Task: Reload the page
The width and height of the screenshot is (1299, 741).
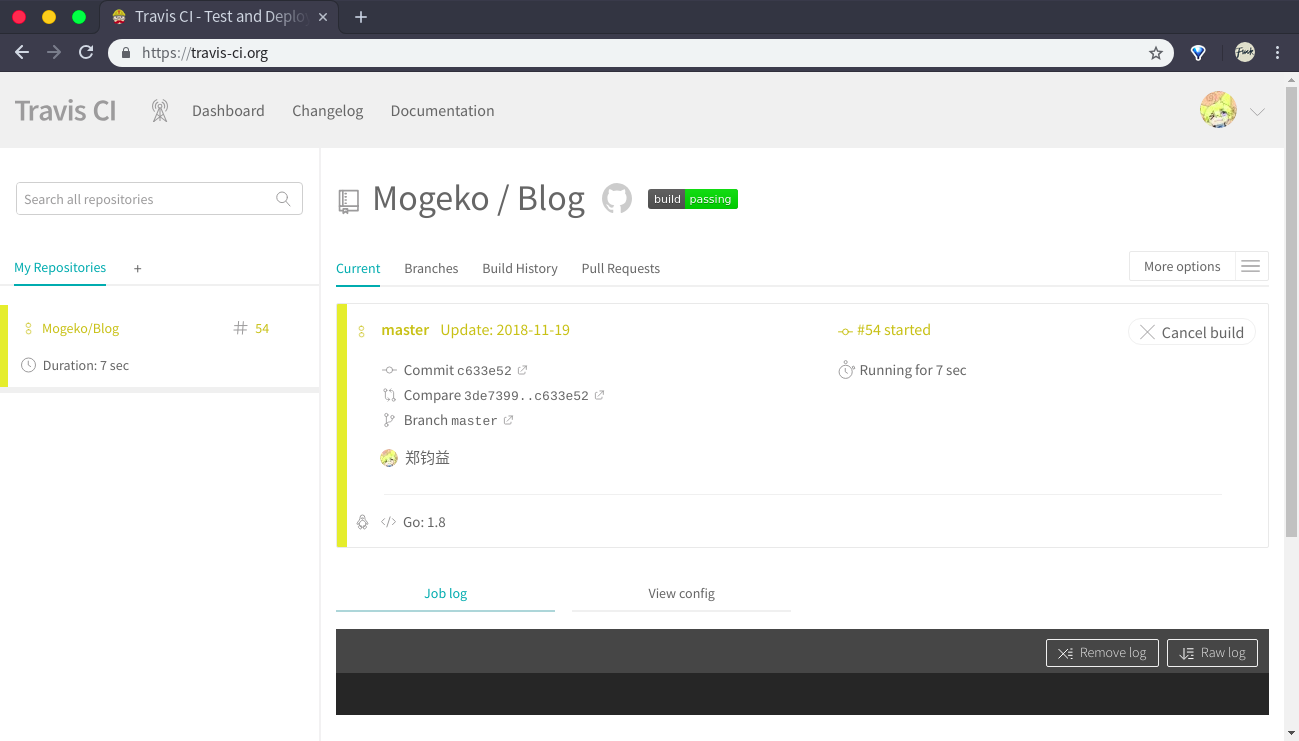Action: pyautogui.click(x=86, y=53)
